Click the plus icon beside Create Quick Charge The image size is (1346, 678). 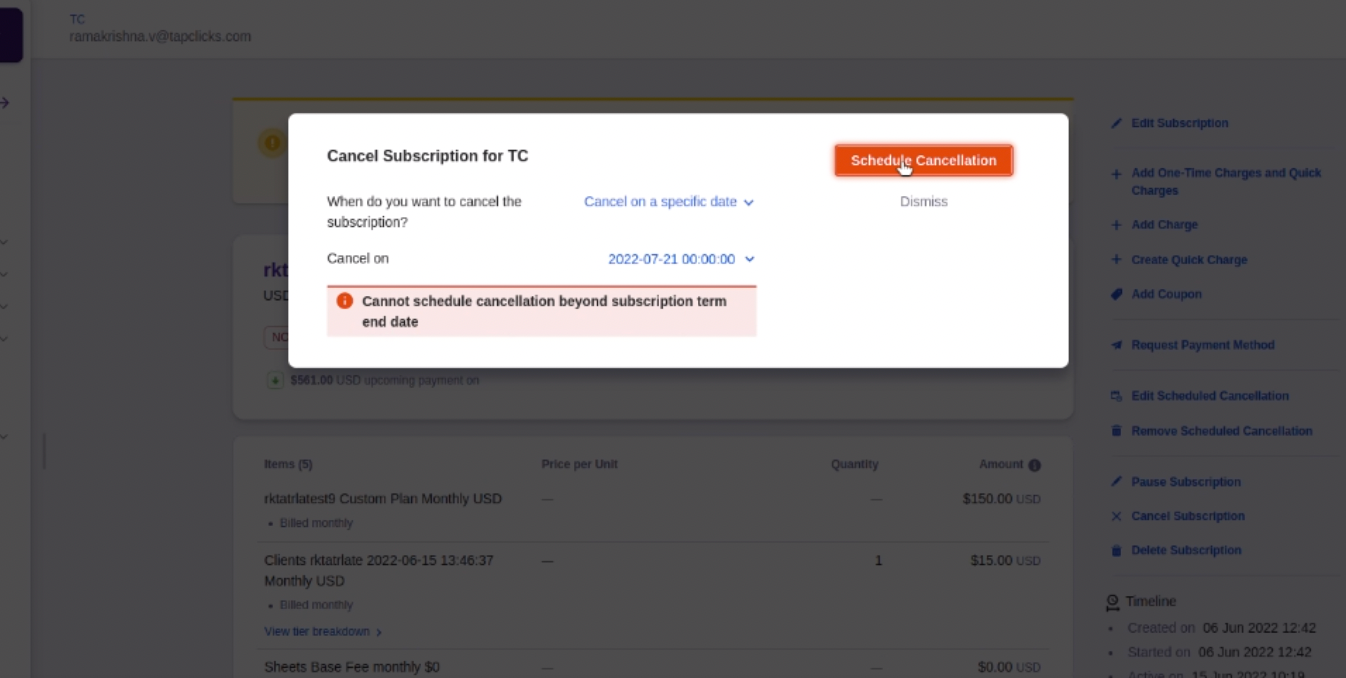pos(1116,260)
